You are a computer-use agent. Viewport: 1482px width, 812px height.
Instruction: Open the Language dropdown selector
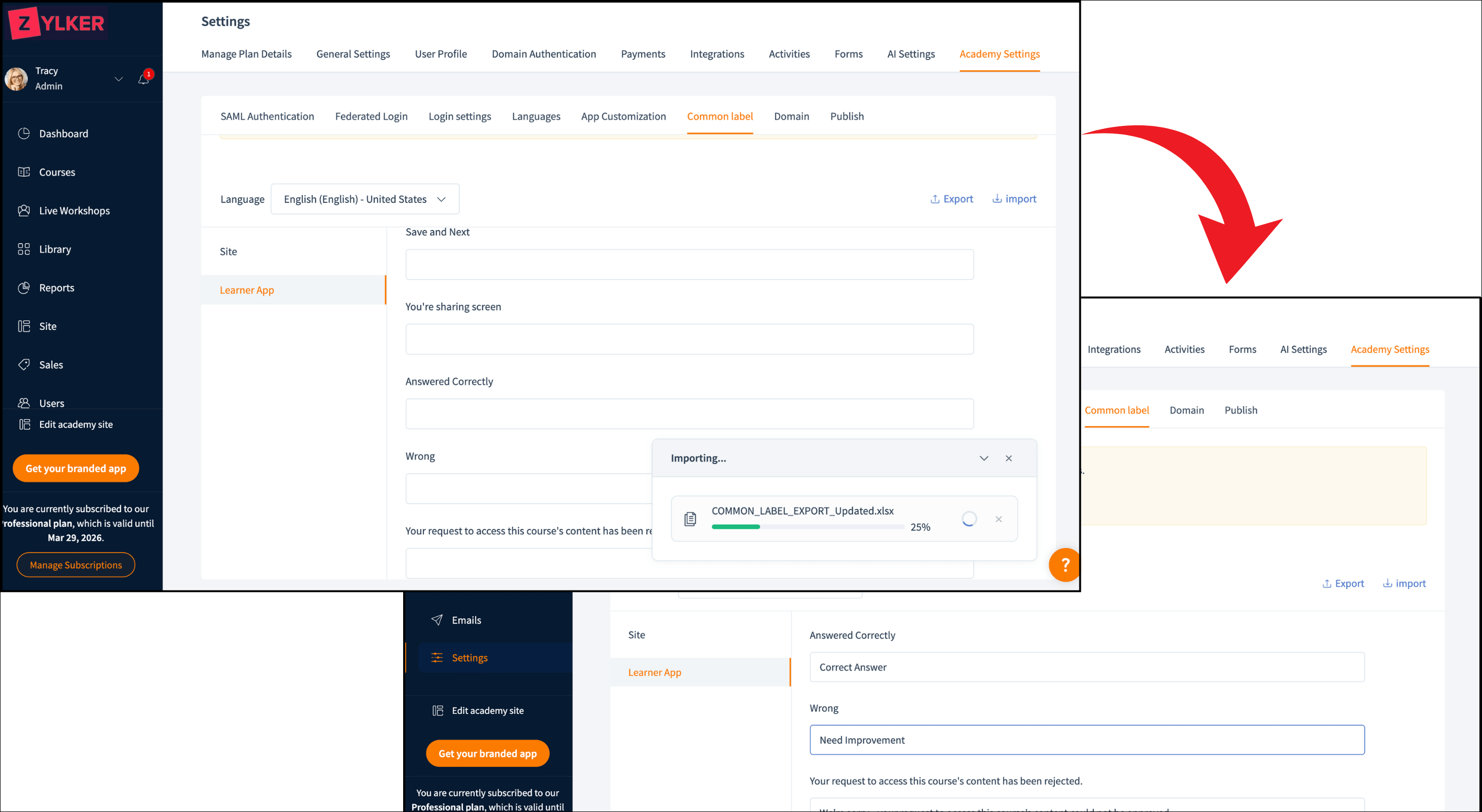click(x=365, y=199)
